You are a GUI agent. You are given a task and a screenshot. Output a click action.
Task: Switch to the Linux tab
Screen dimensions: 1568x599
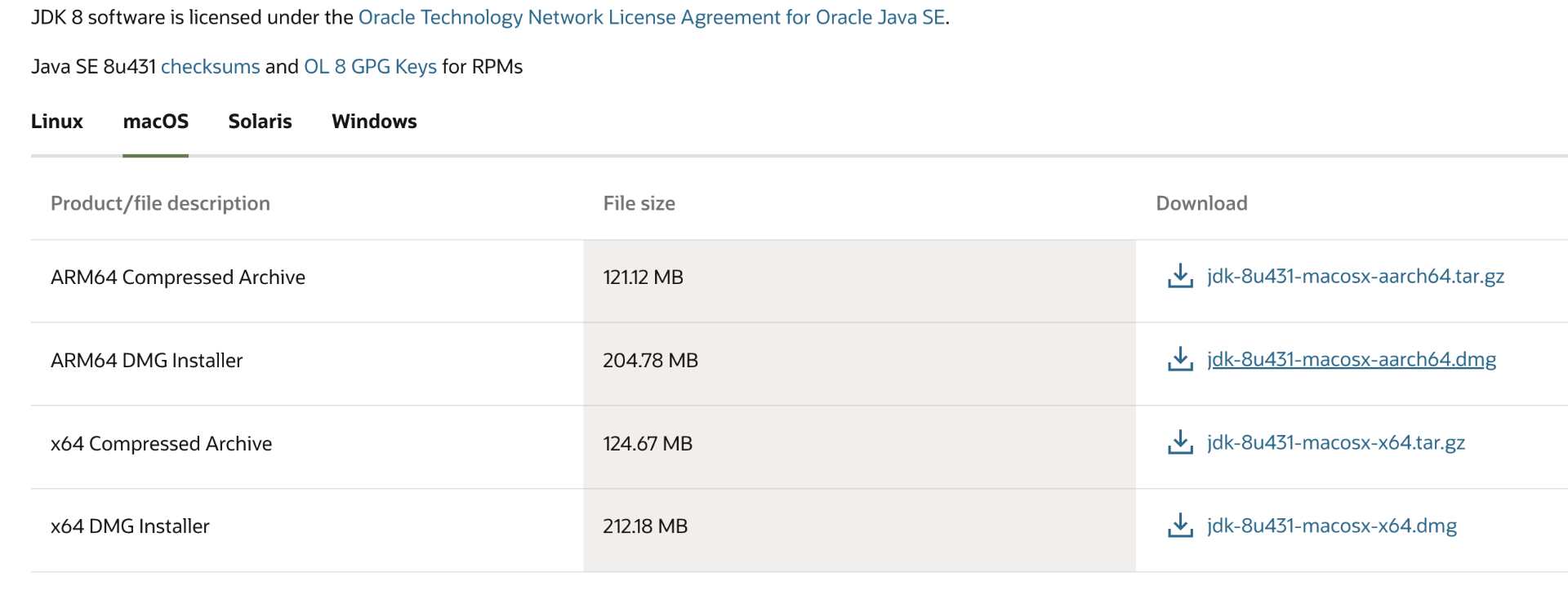(x=57, y=122)
